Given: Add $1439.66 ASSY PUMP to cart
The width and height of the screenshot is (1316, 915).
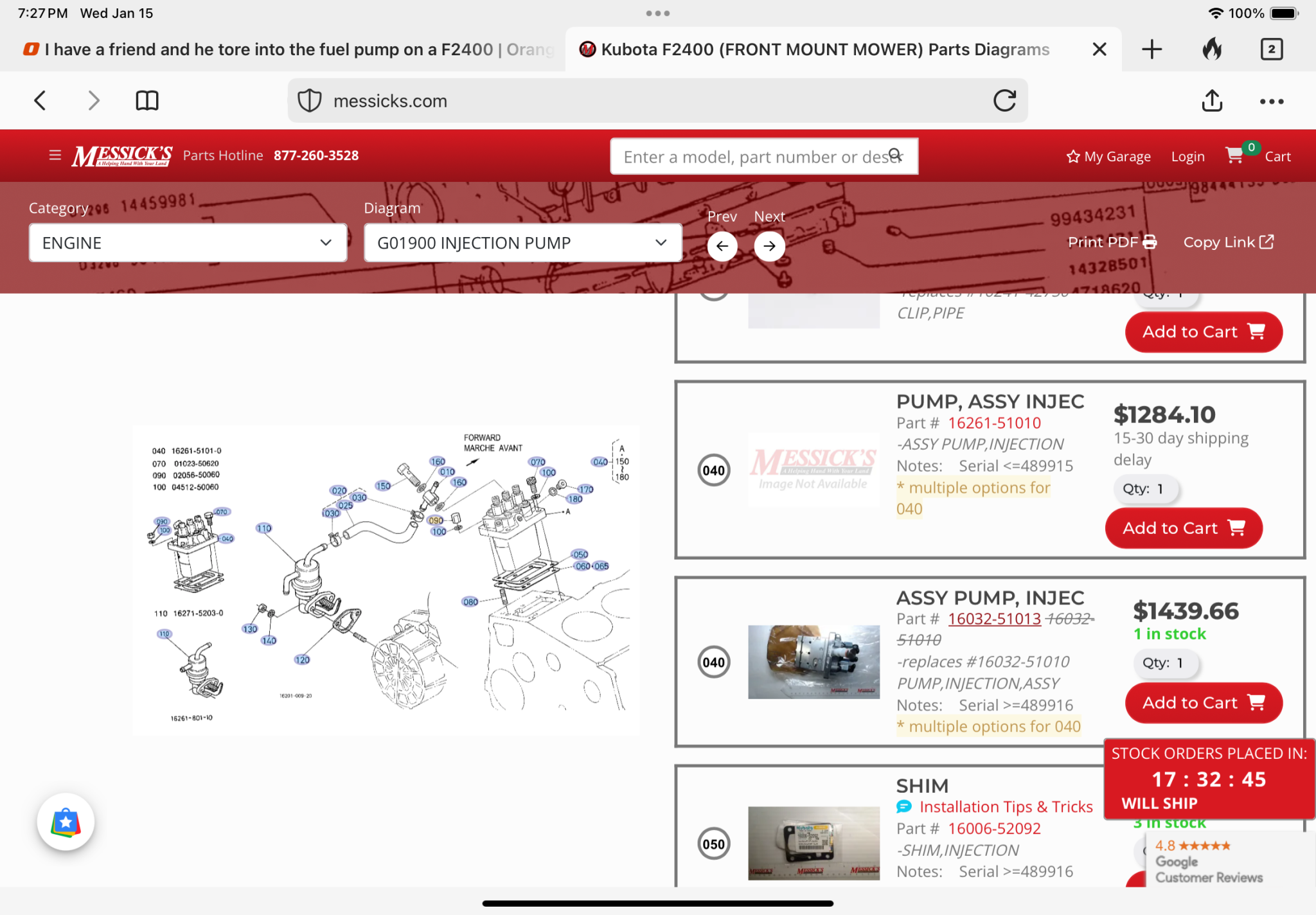Looking at the screenshot, I should [1204, 703].
